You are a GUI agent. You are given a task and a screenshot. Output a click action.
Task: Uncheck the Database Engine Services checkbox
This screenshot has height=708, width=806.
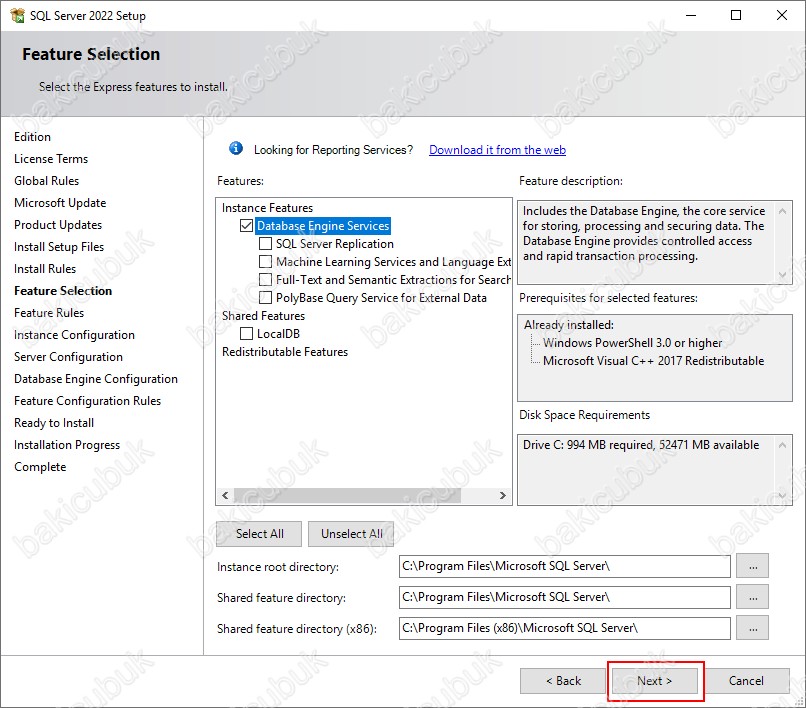coord(246,226)
